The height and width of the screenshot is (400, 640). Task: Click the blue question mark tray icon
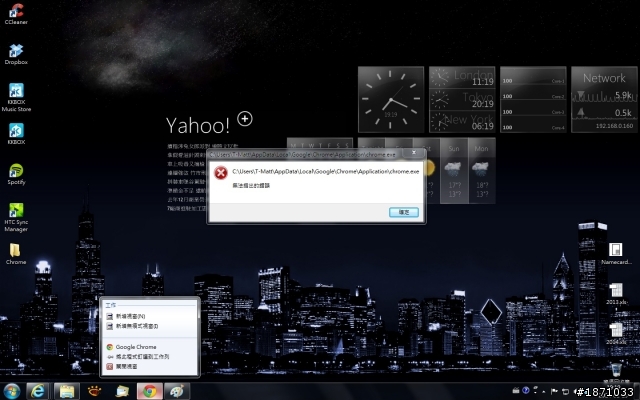pyautogui.click(x=526, y=391)
